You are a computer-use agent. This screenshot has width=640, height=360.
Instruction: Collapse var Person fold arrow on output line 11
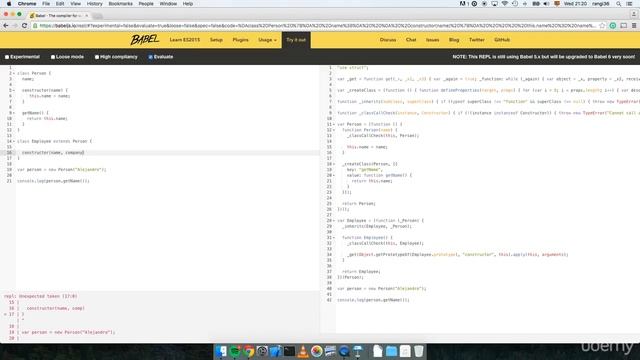pos(334,124)
